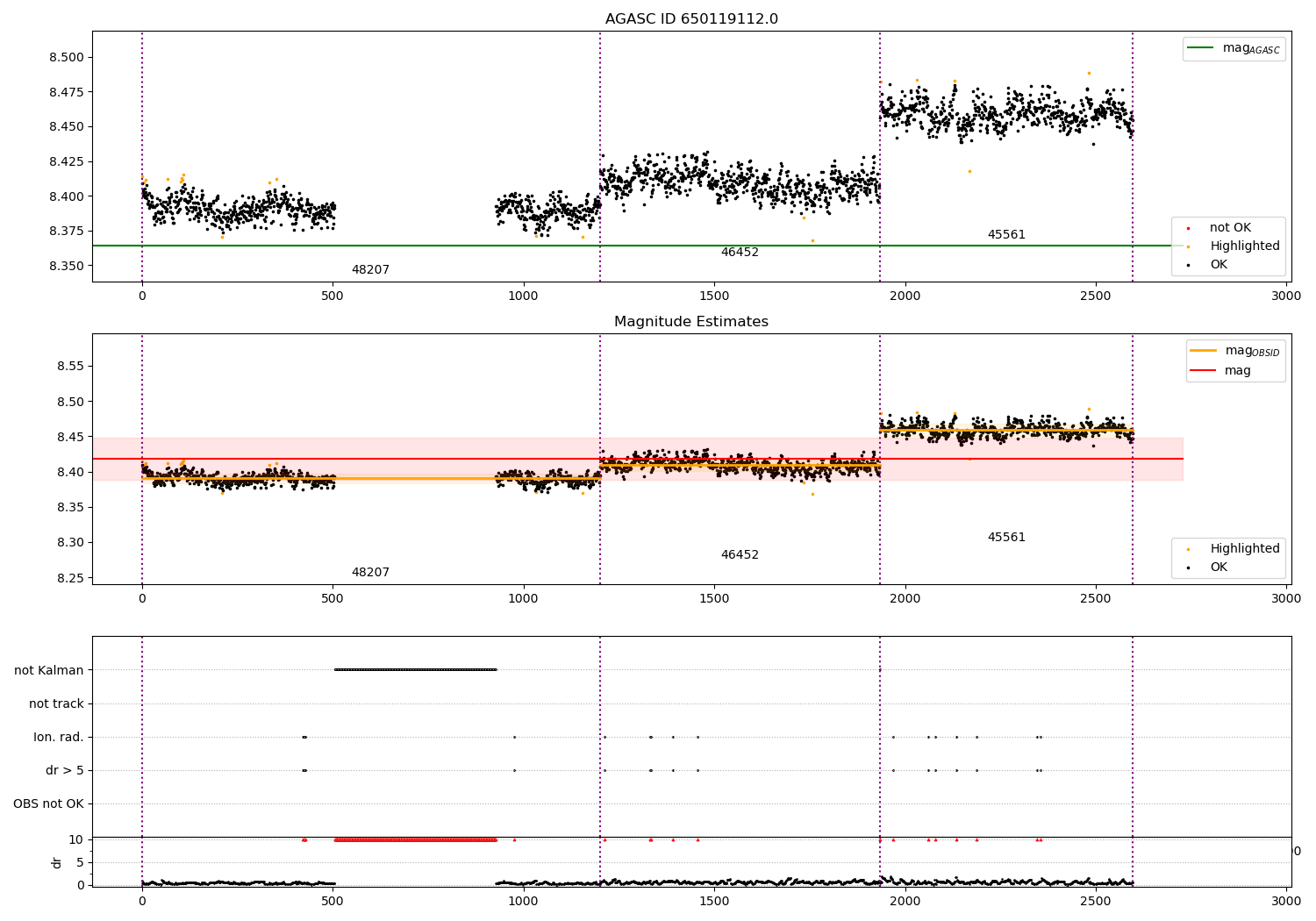Click the 8.350 y-axis tick label

pos(67,266)
